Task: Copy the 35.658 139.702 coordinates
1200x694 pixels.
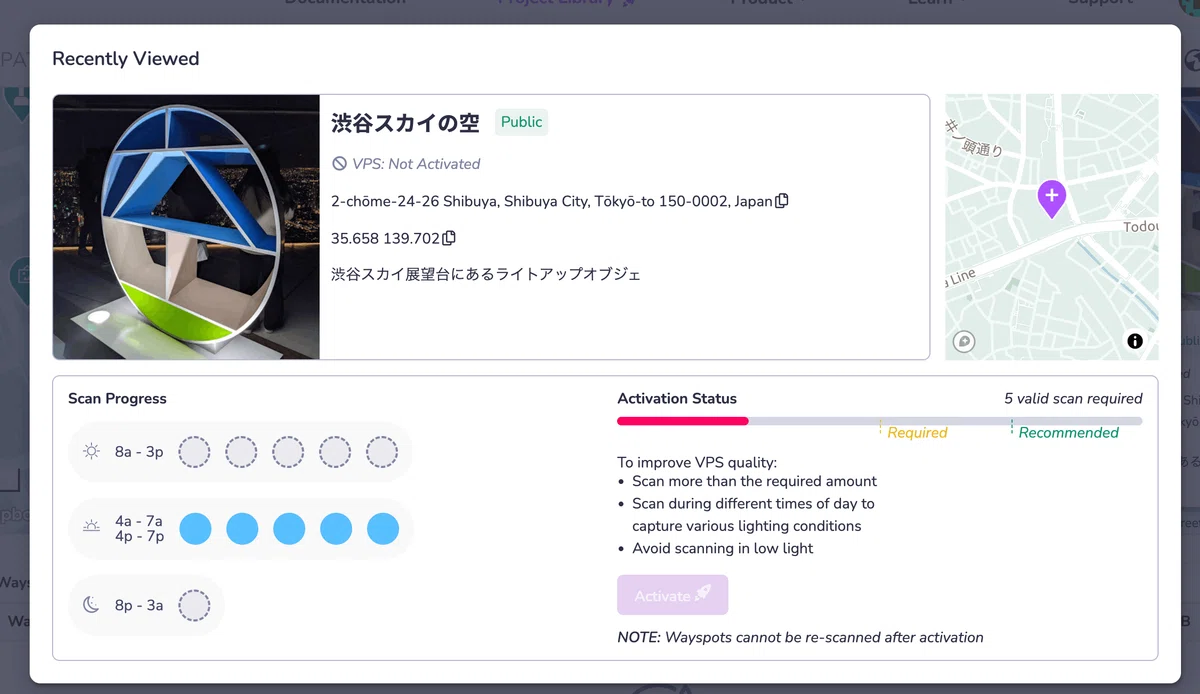Action: [449, 238]
